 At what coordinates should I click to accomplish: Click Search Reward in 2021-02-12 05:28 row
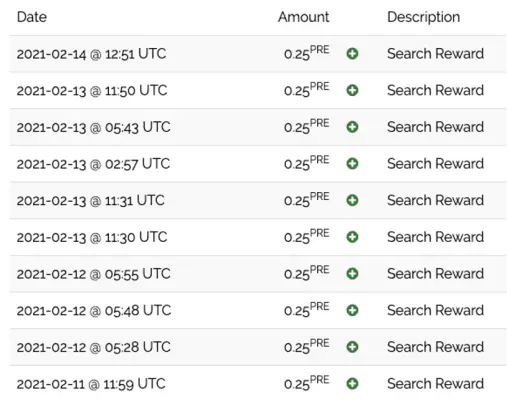[435, 347]
